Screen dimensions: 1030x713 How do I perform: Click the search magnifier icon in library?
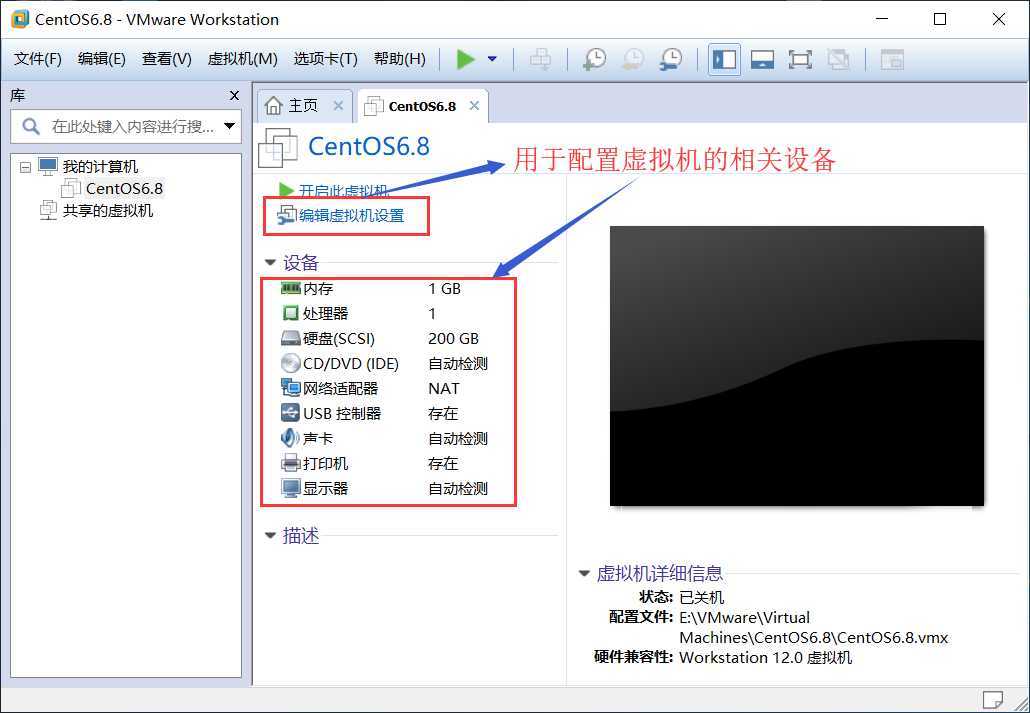31,126
